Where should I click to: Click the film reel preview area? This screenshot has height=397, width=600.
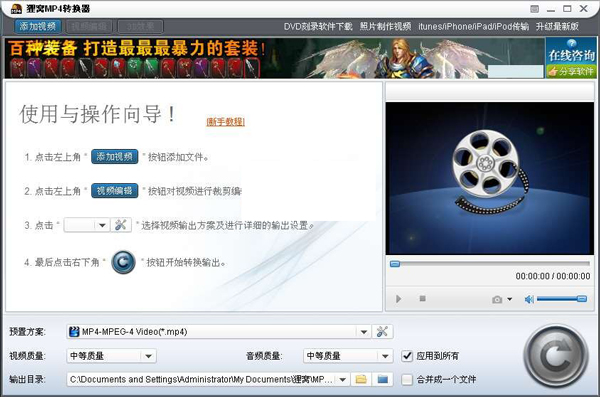[490, 178]
